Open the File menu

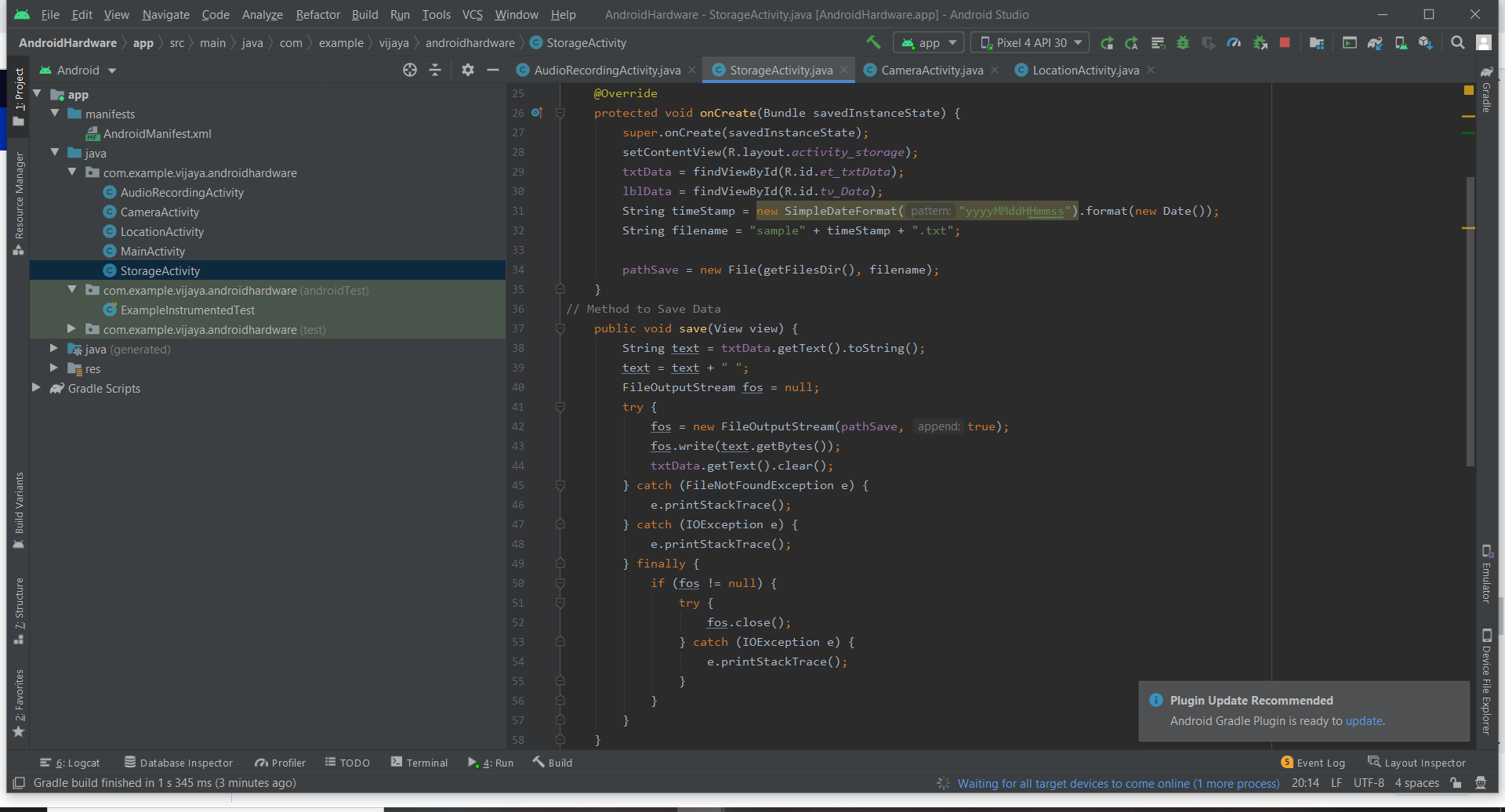[50, 14]
